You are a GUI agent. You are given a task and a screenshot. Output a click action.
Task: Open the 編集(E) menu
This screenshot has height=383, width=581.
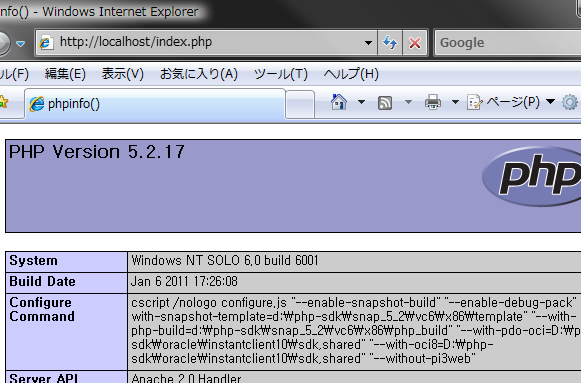65,74
